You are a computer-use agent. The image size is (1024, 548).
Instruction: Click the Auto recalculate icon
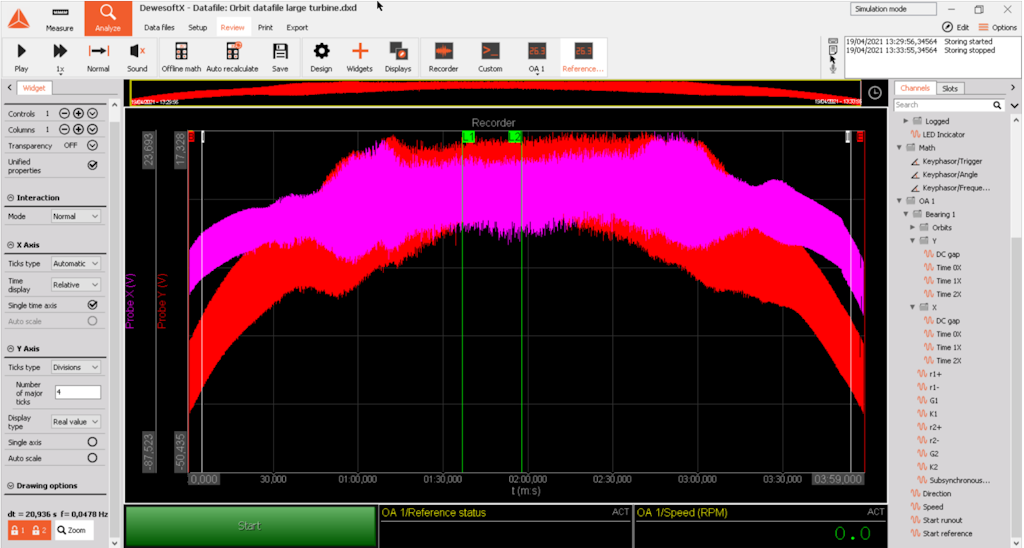[x=232, y=57]
